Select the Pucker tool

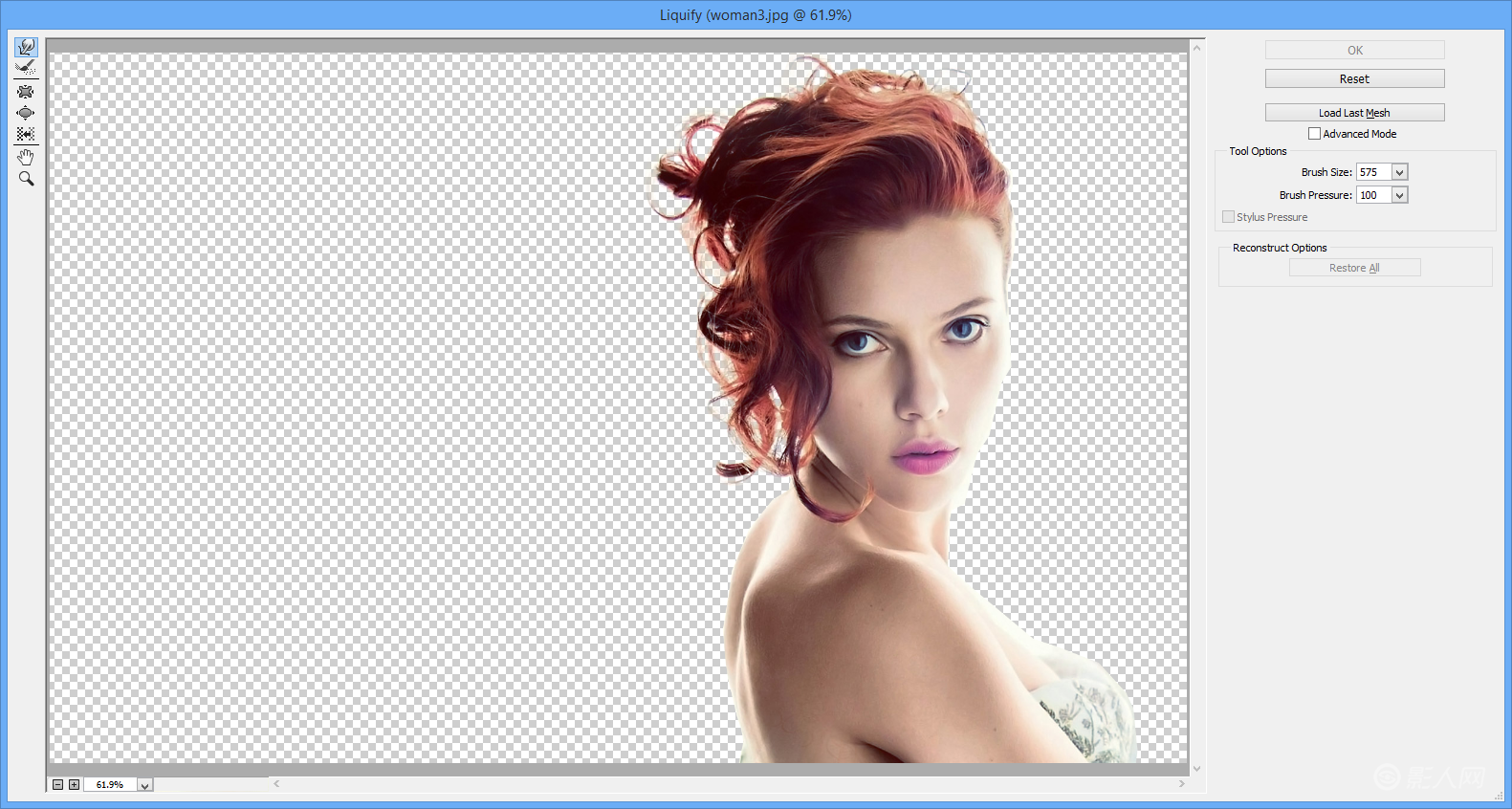pyautogui.click(x=26, y=92)
